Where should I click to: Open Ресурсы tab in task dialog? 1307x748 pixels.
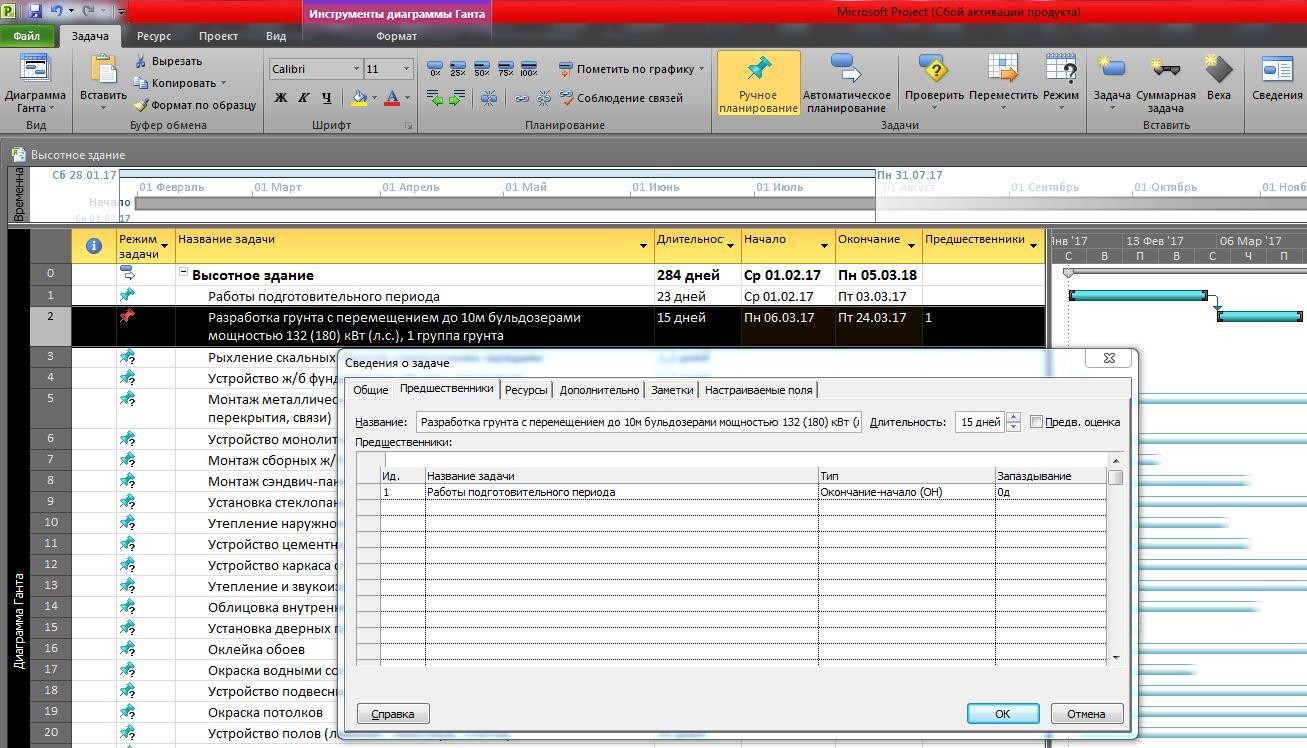point(526,390)
